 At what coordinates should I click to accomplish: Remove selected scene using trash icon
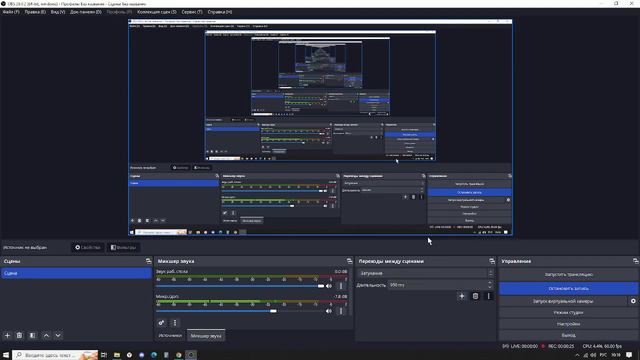tap(19, 335)
